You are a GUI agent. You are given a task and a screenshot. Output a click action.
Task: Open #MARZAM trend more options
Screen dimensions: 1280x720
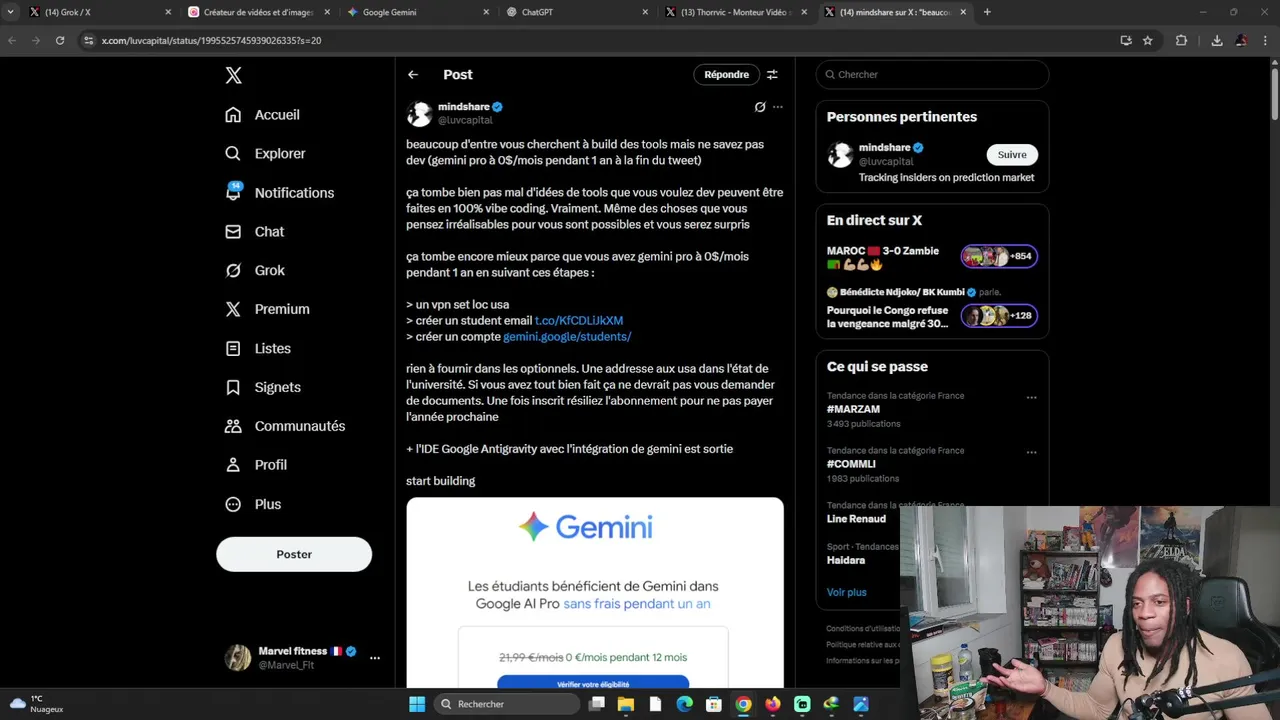[1031, 397]
